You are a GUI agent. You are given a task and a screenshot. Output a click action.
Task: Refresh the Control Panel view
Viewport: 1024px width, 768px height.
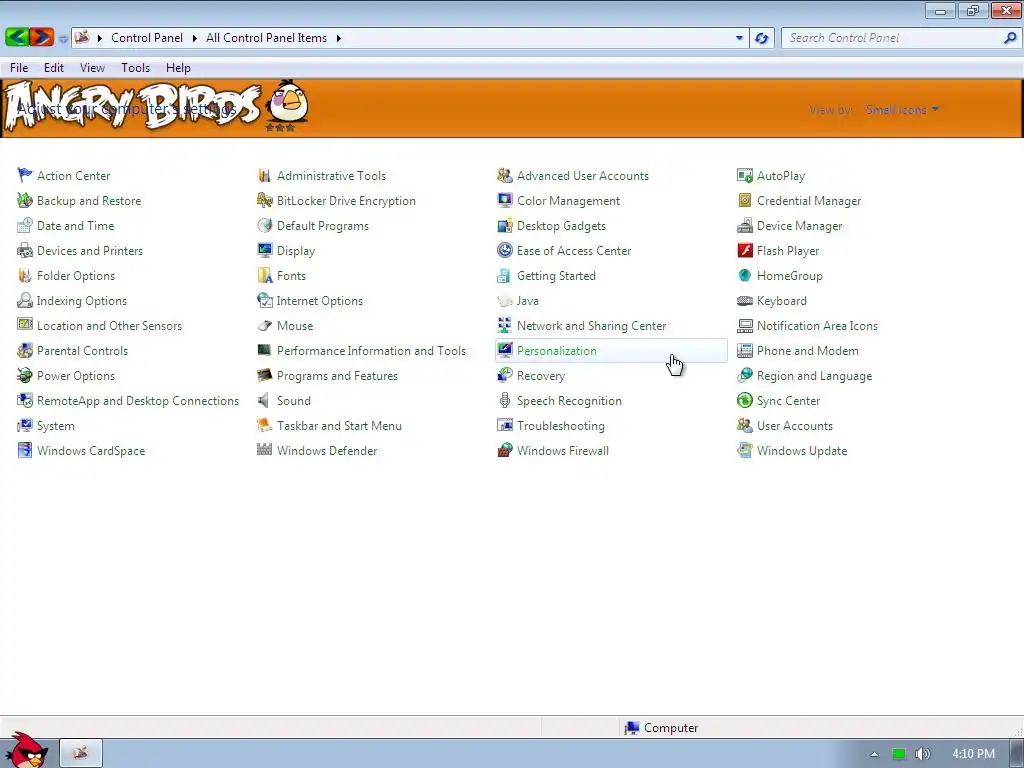[x=761, y=38]
